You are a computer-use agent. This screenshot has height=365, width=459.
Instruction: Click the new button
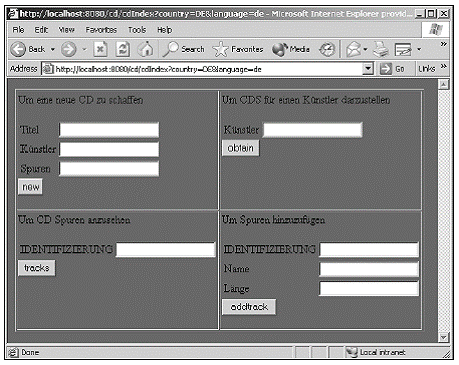coord(30,187)
